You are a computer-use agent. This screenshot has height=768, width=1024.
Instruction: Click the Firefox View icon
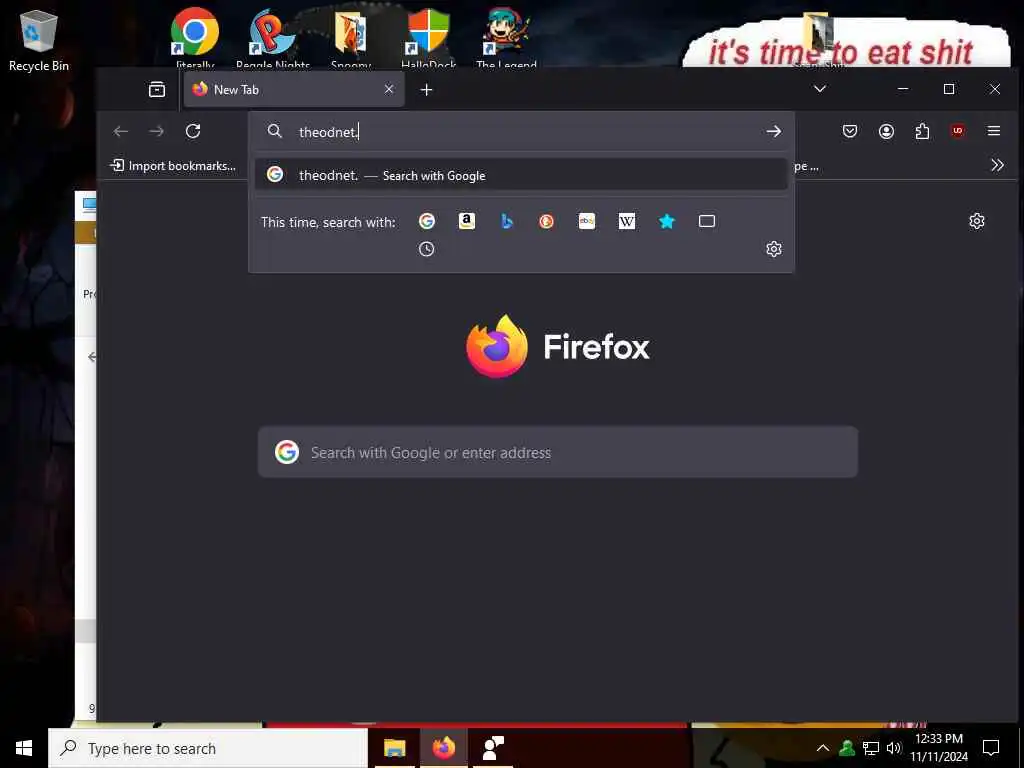(157, 89)
